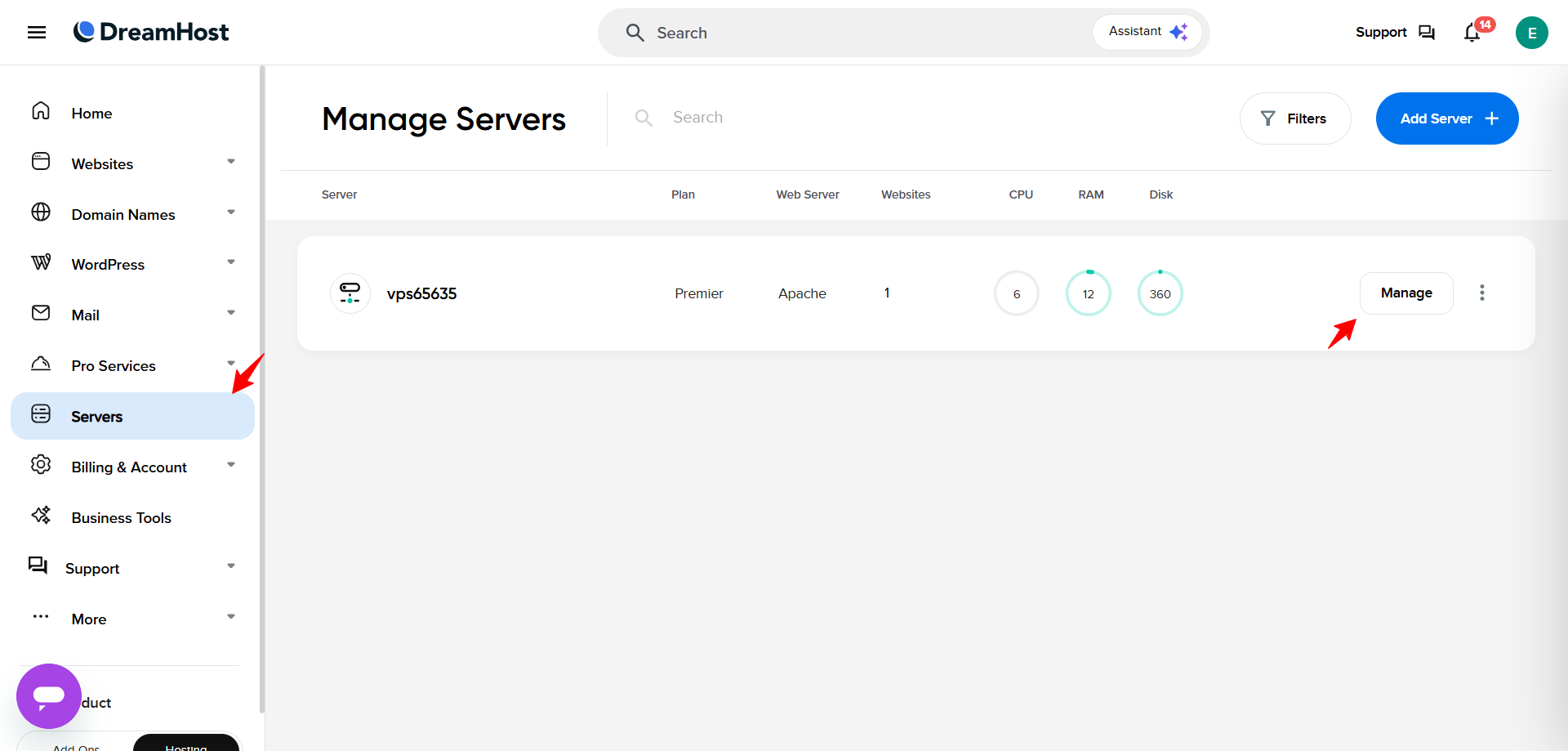
Task: Click the Add Server button
Action: (x=1447, y=118)
